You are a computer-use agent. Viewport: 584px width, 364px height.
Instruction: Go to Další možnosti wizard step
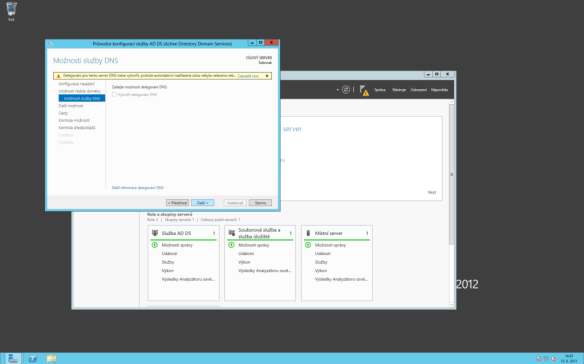pyautogui.click(x=71, y=106)
